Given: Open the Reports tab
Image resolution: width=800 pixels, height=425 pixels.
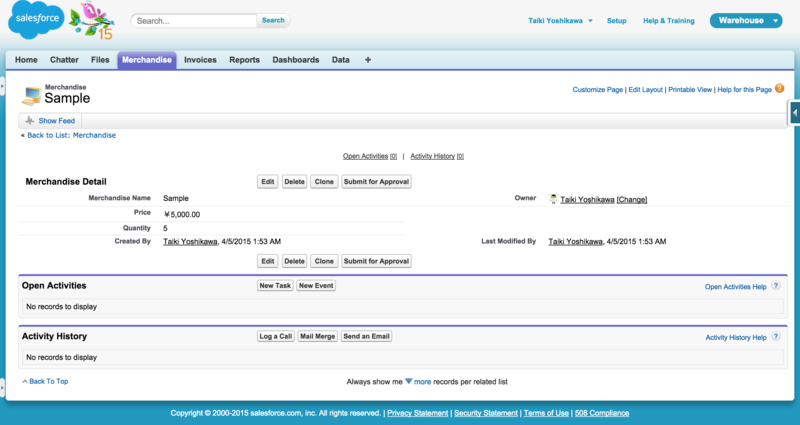Looking at the screenshot, I should tap(244, 60).
